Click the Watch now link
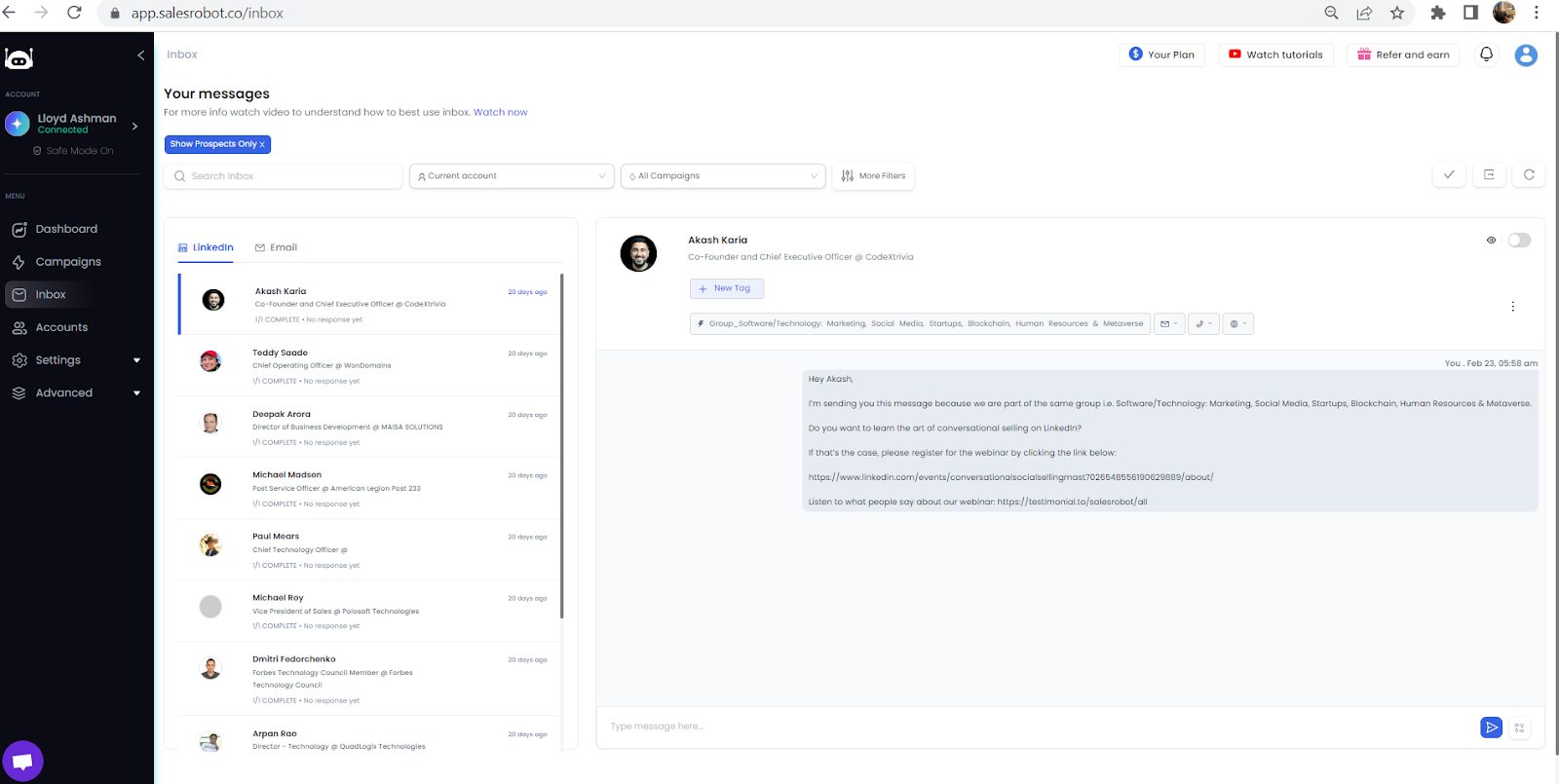Screen dimensions: 1559x784 (x=500, y=112)
